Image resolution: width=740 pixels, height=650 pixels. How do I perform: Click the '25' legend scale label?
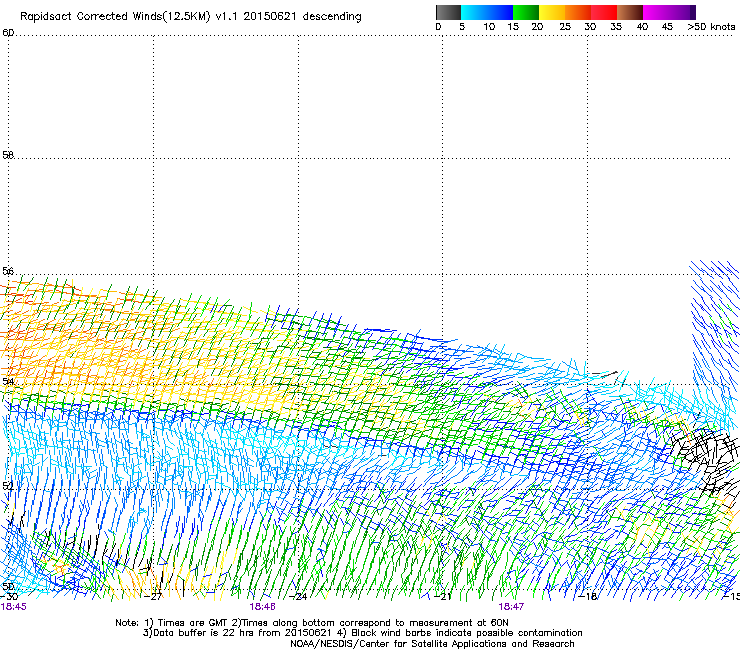(x=565, y=27)
